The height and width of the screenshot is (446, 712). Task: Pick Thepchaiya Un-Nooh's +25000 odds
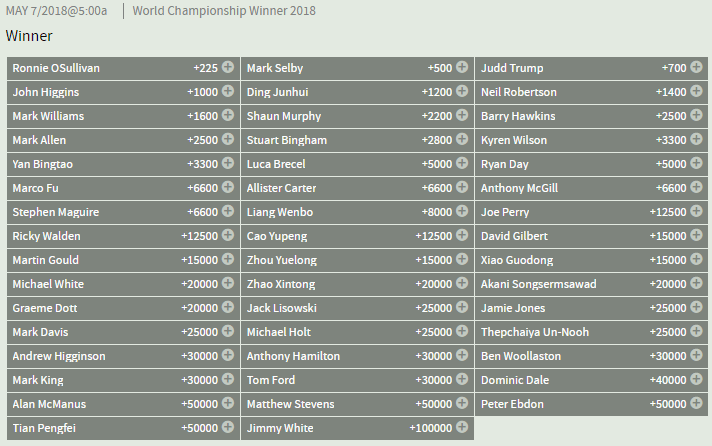(x=665, y=332)
